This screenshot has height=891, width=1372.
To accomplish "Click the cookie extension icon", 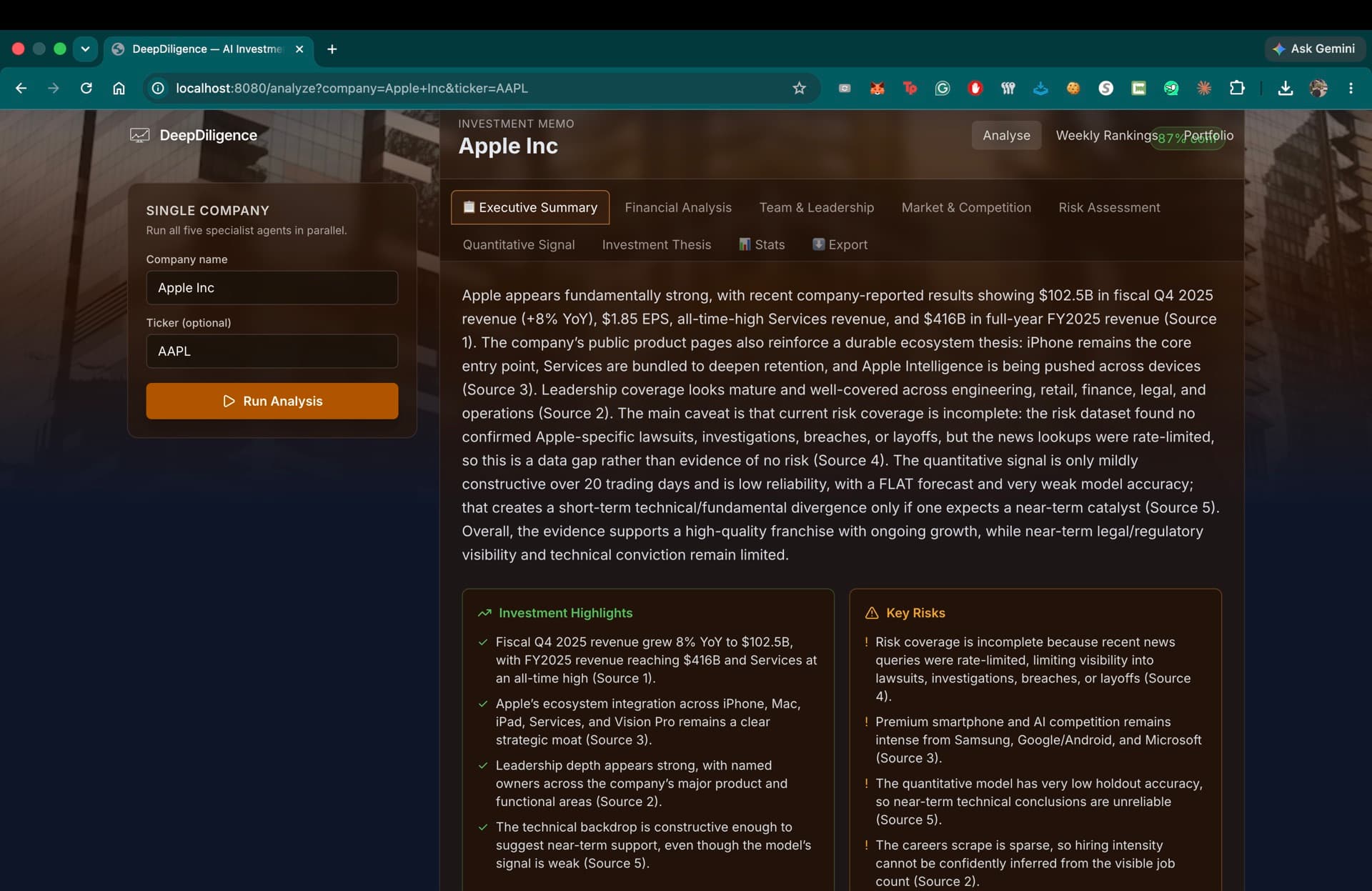I will coord(1073,88).
